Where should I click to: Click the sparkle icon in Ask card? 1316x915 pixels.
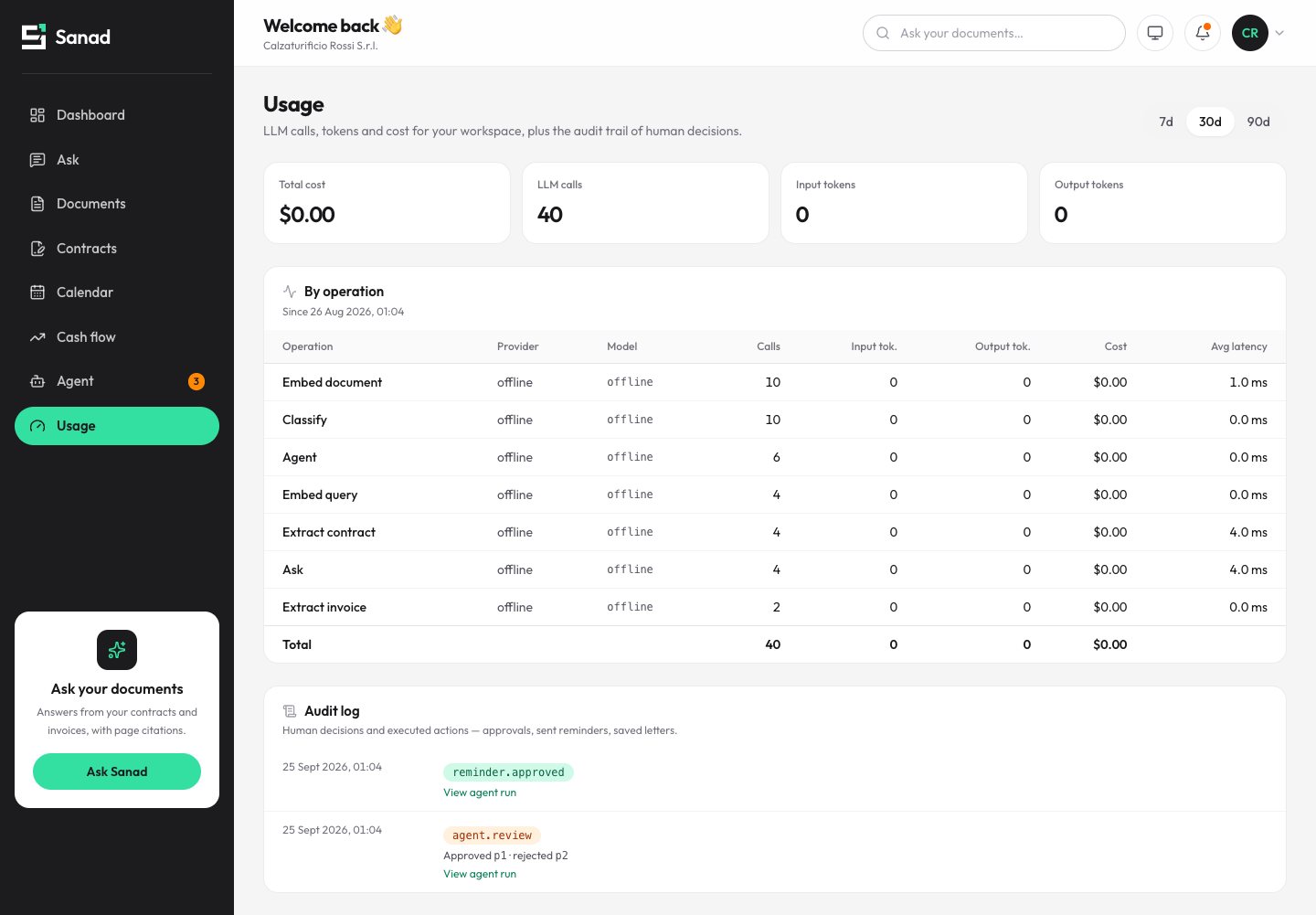tap(117, 650)
